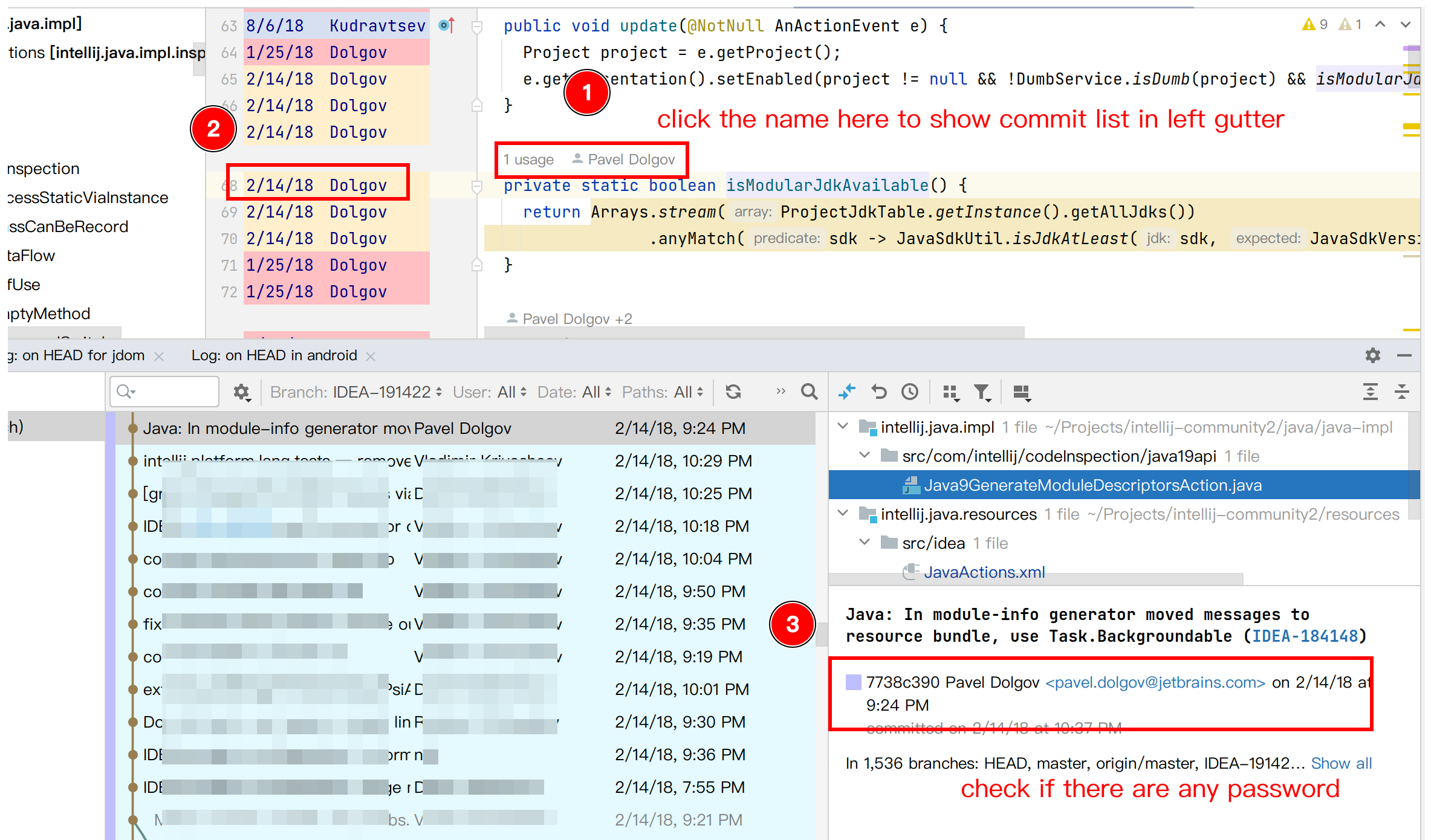Select commit 'Java: In module-info generator' row
Image resolution: width=1431 pixels, height=840 pixels.
point(466,428)
